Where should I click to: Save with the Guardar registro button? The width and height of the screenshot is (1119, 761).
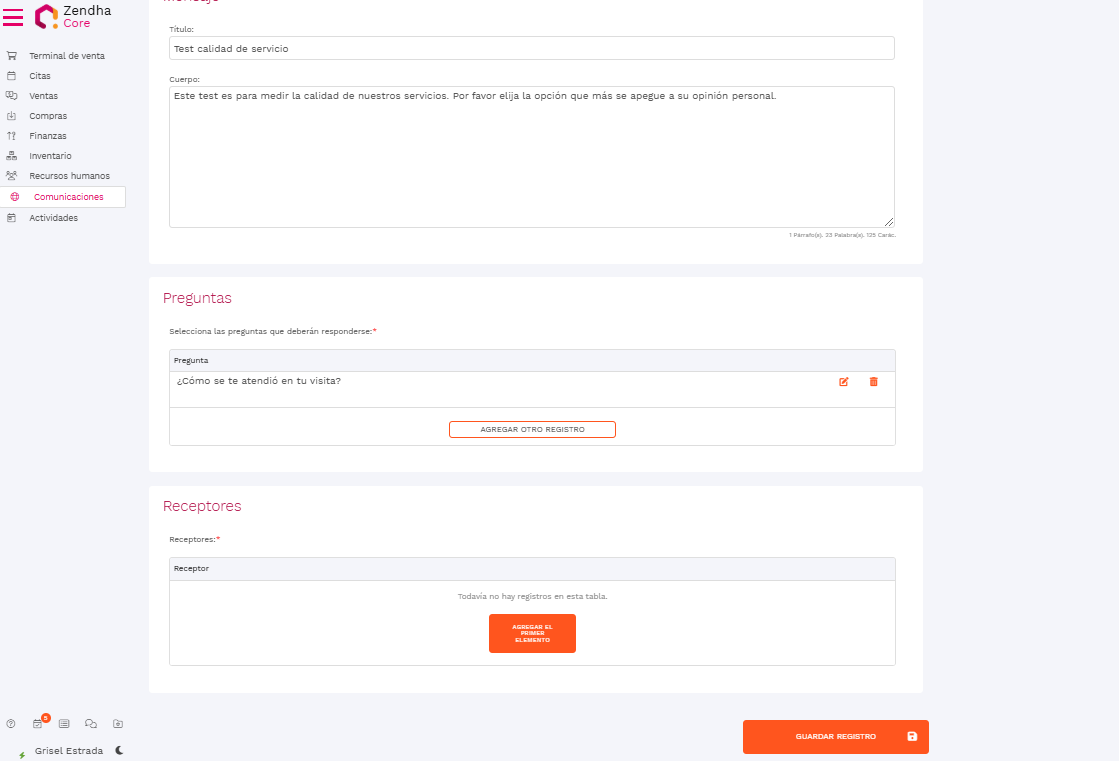click(835, 737)
